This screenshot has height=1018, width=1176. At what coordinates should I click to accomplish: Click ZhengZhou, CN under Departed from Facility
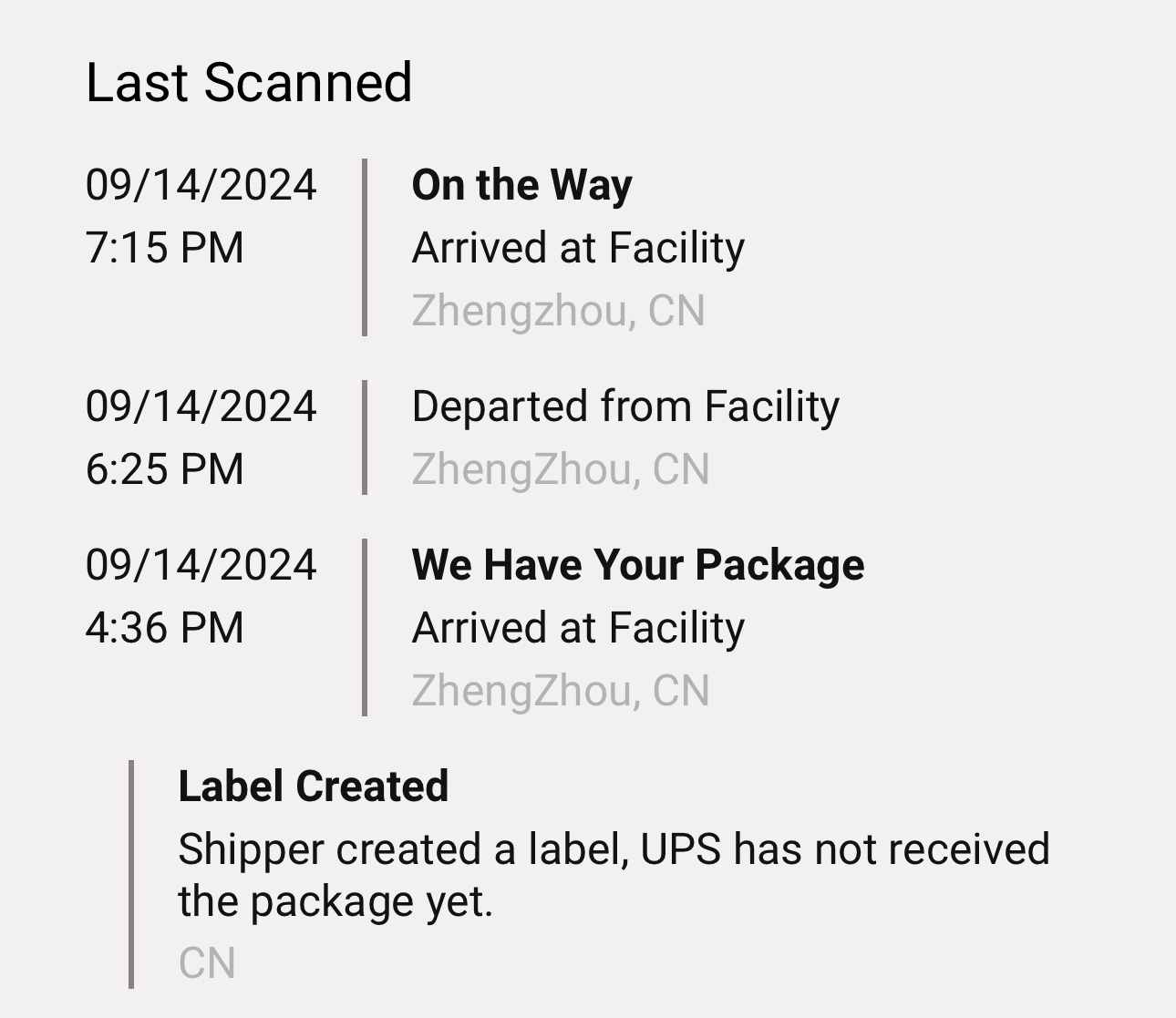point(560,469)
